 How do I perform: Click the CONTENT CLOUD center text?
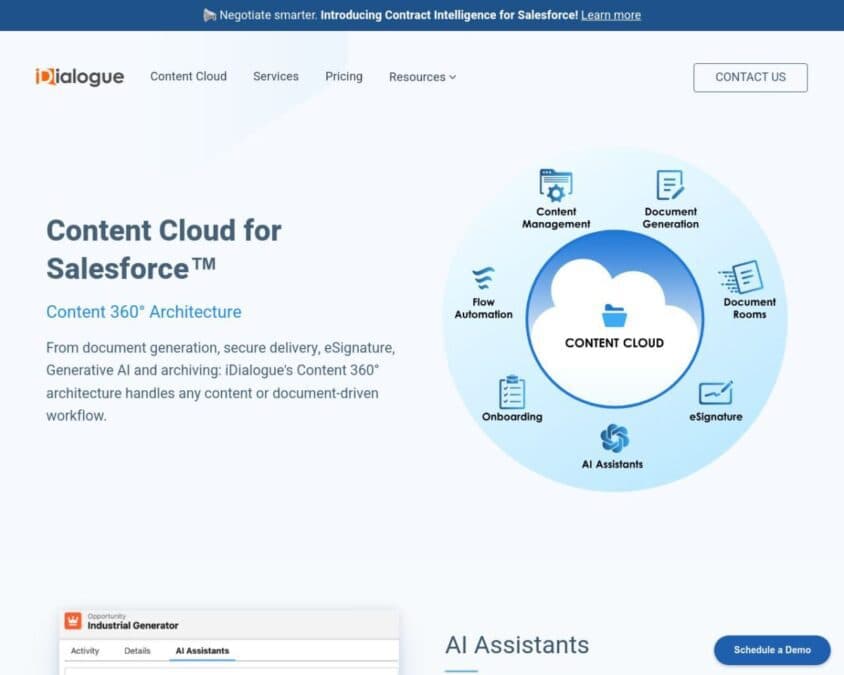tap(614, 343)
